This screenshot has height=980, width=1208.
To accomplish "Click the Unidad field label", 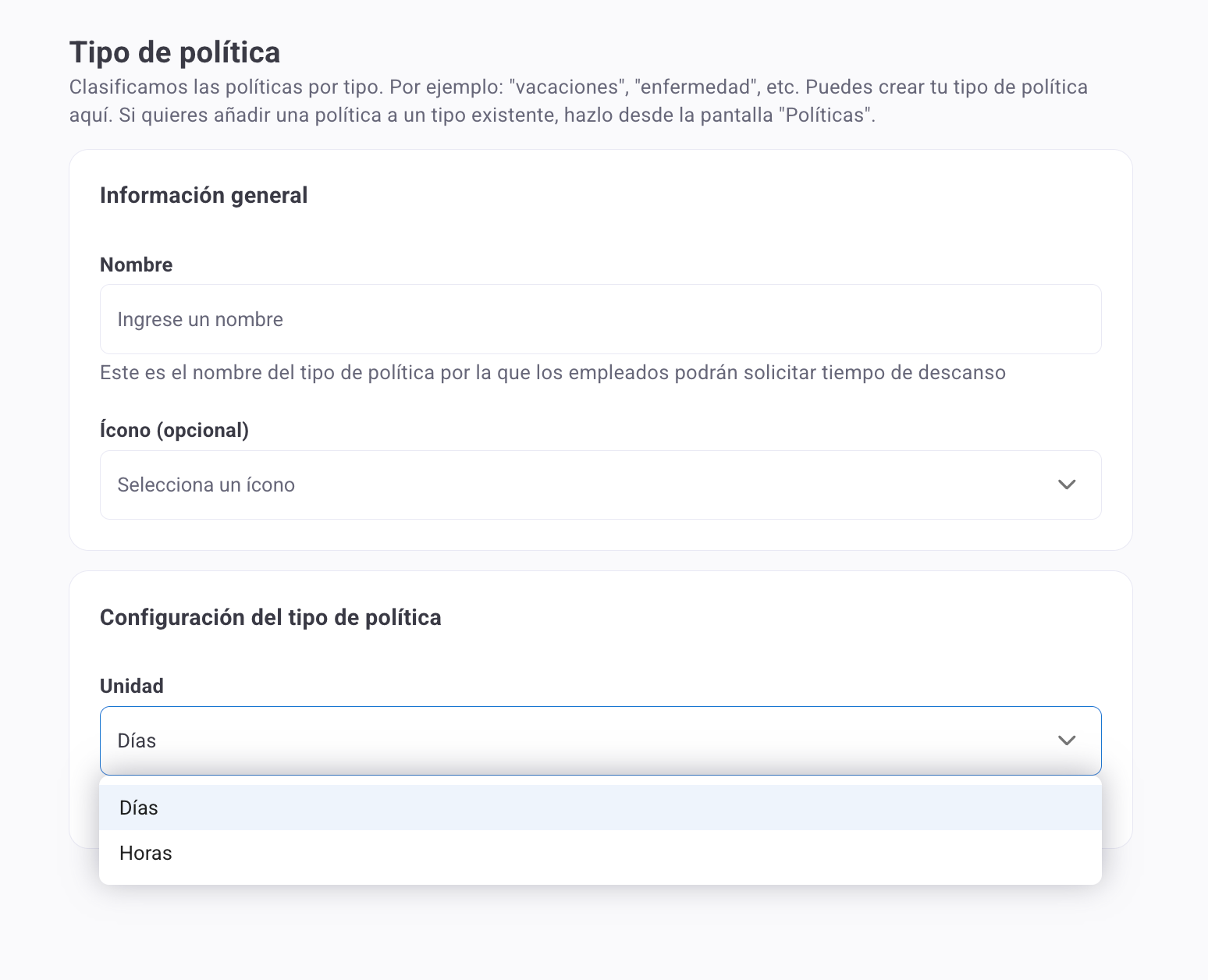I will tap(132, 686).
